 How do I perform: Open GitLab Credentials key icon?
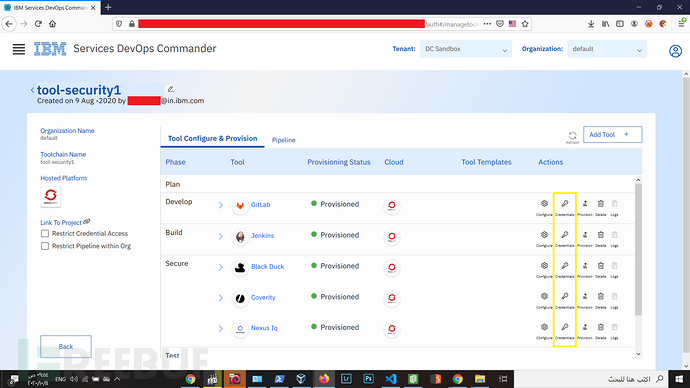tap(565, 204)
